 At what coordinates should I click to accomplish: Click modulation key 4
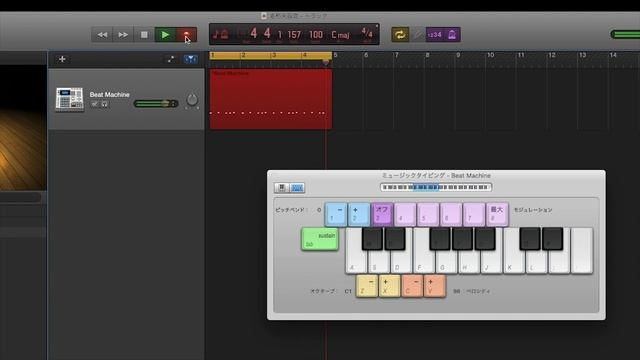[405, 214]
